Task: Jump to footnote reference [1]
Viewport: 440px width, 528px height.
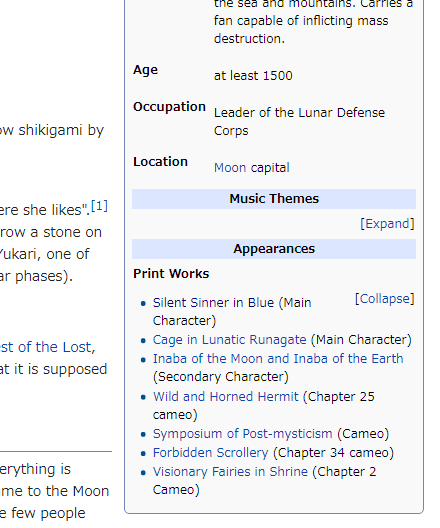Action: point(99,206)
